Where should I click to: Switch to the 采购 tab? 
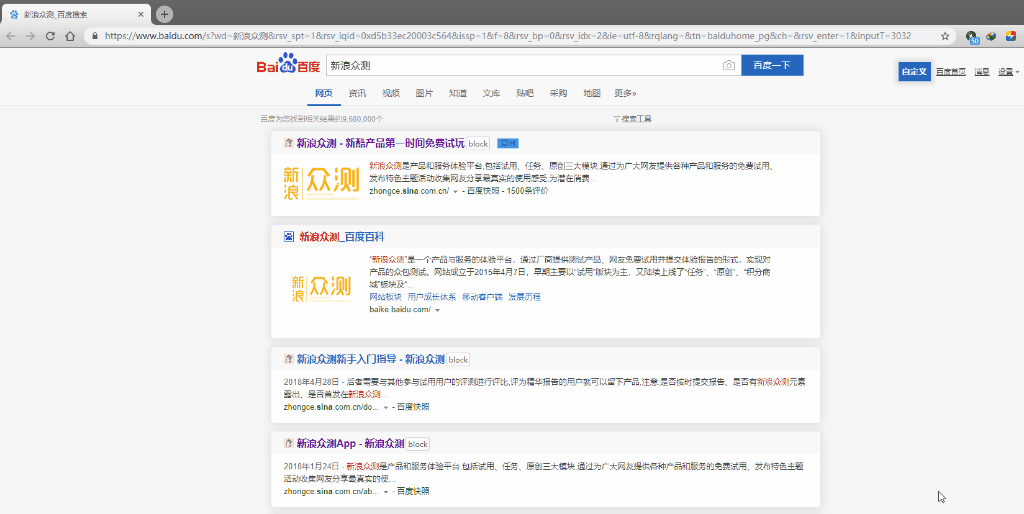point(558,93)
